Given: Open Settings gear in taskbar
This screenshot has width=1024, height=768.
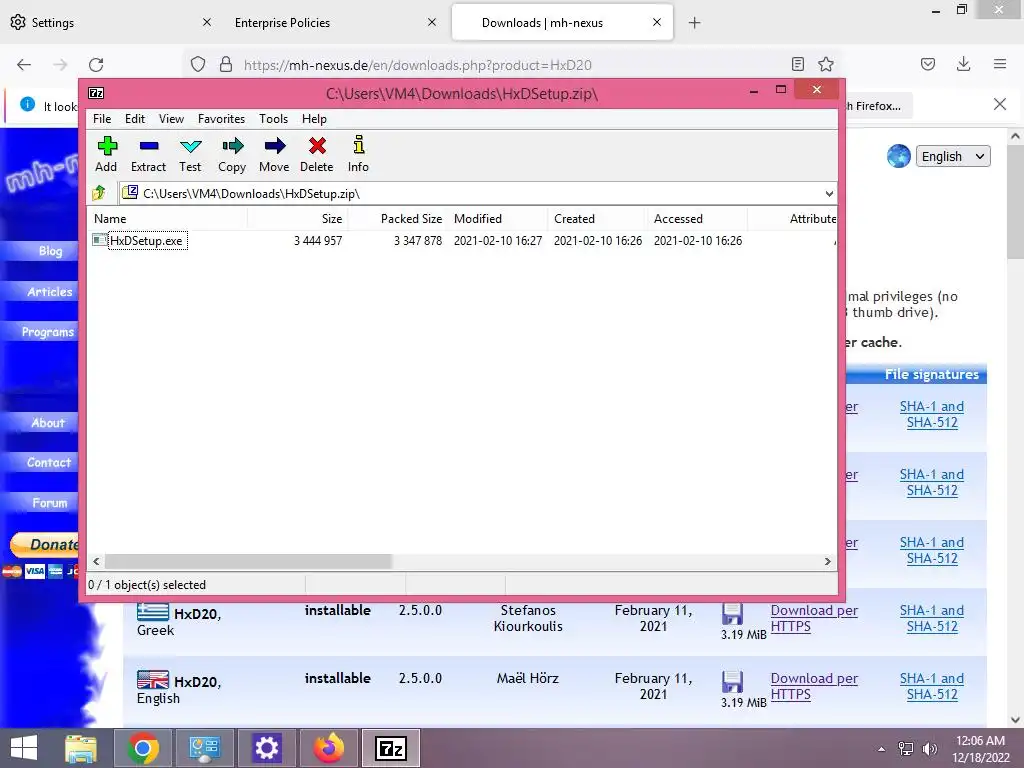Looking at the screenshot, I should [x=266, y=748].
